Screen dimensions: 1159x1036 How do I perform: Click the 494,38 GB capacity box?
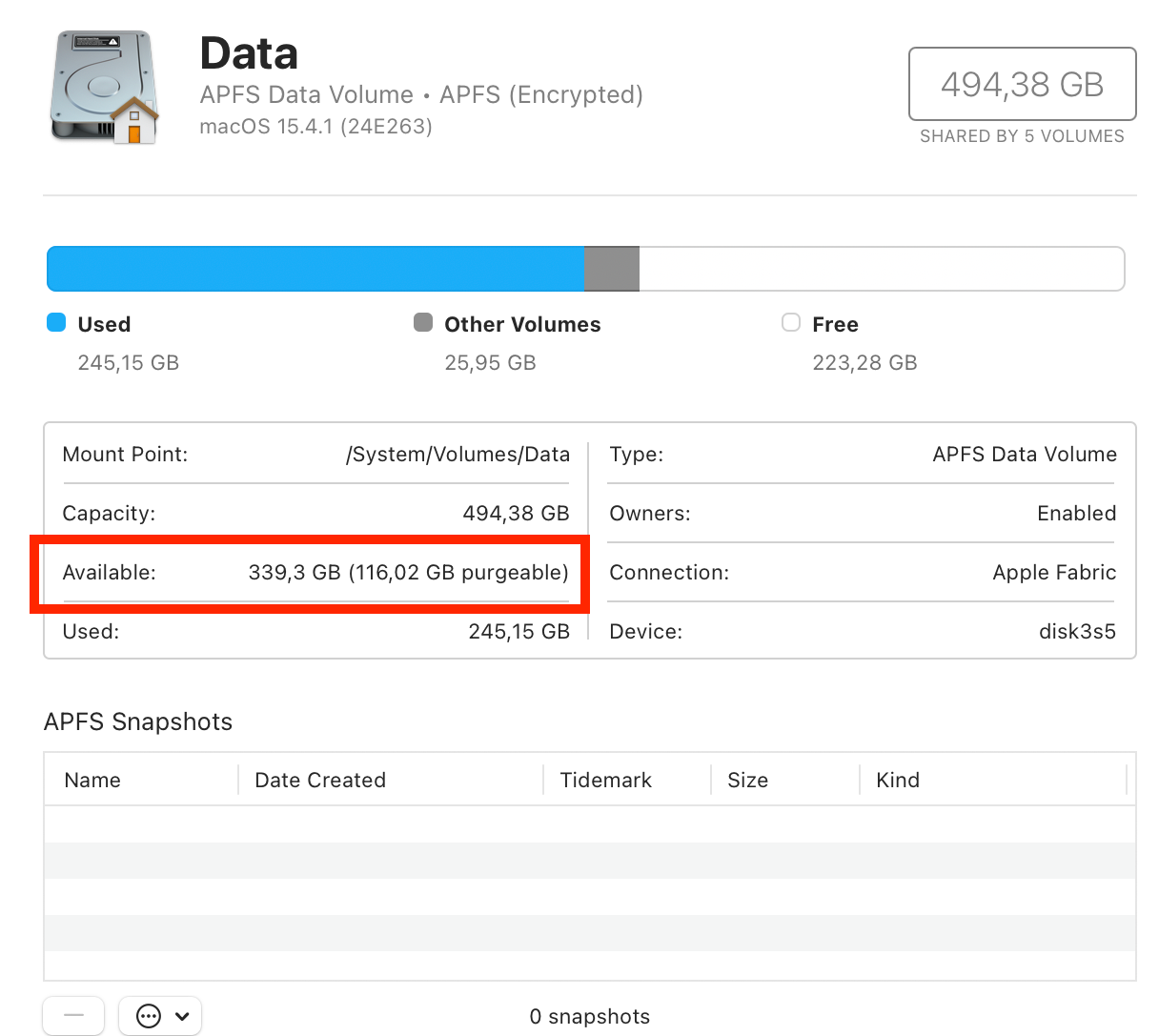[1023, 84]
